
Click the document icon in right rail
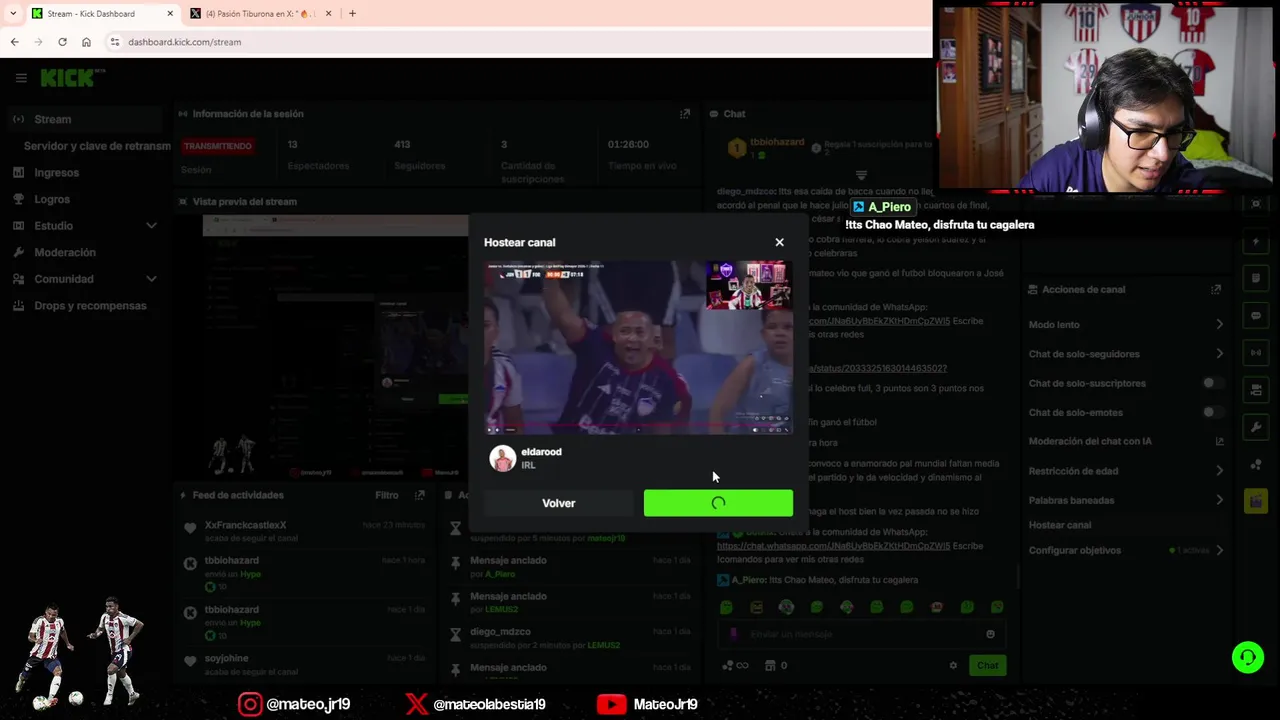click(1256, 278)
